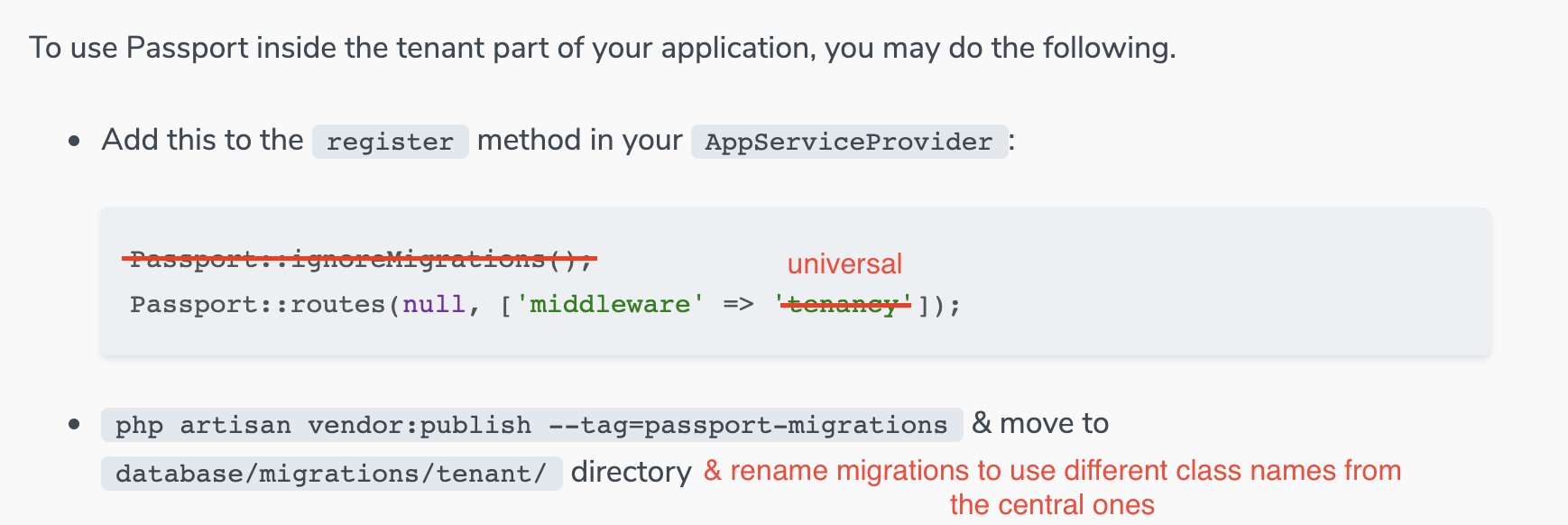Image resolution: width=1568 pixels, height=525 pixels.
Task: Click the green 'middleware' string
Action: [610, 305]
